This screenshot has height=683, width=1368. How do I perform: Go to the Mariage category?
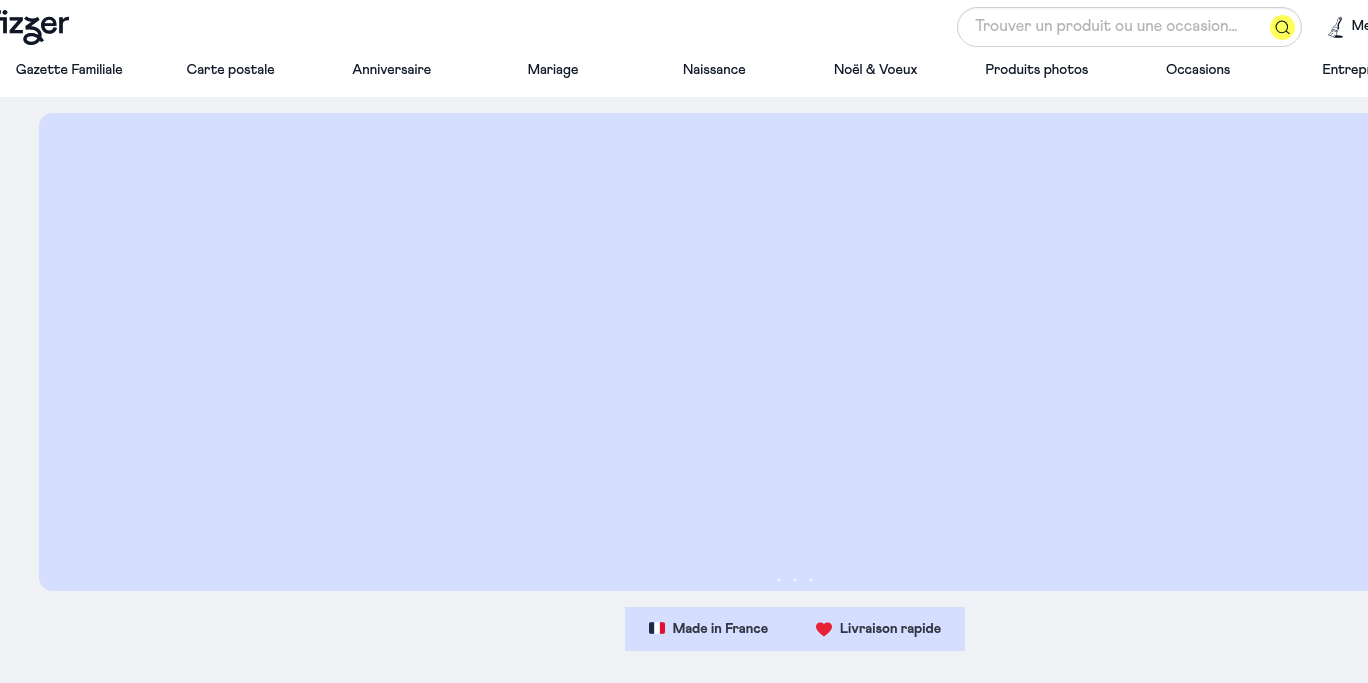(x=553, y=70)
